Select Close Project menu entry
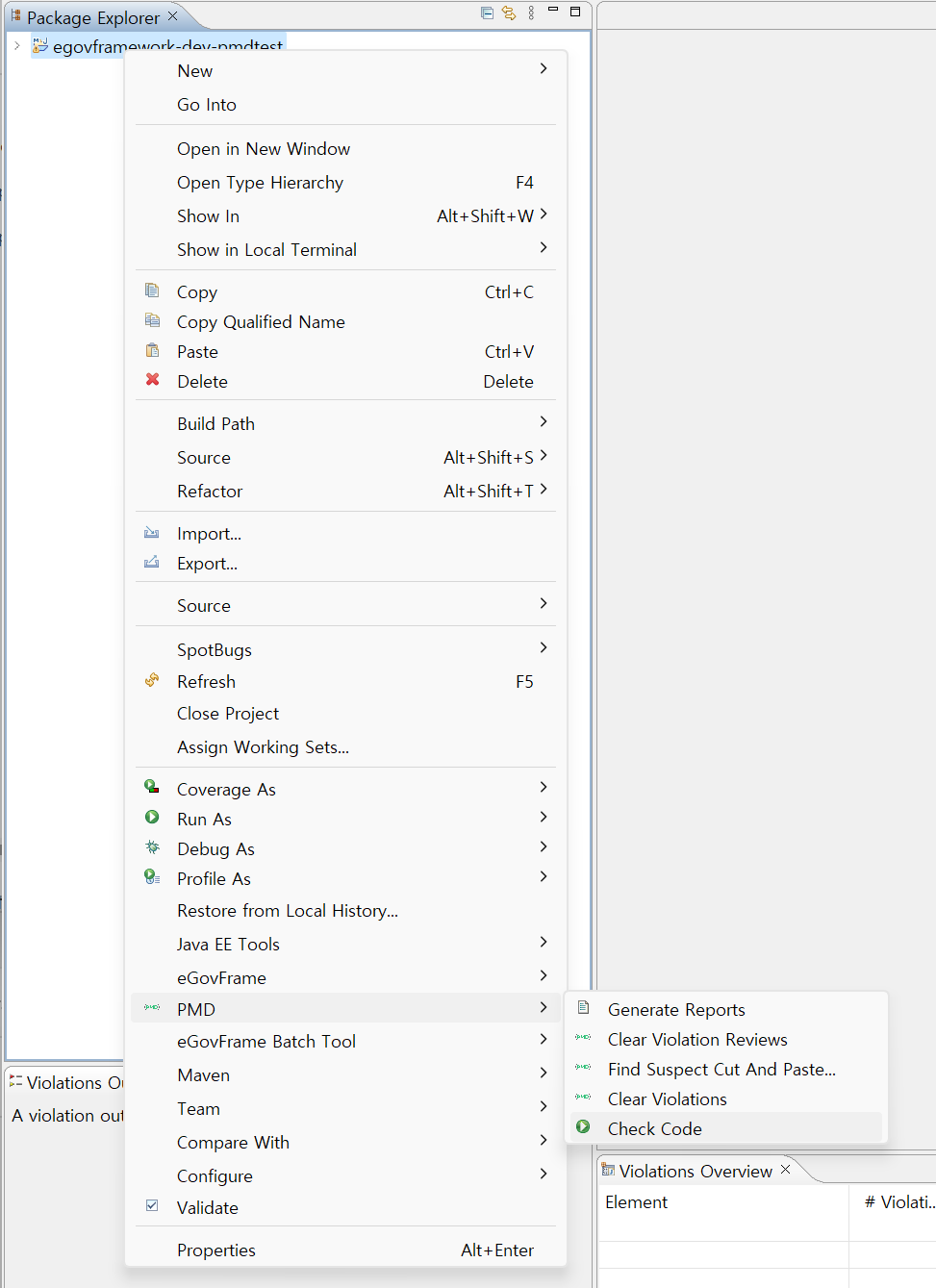The width and height of the screenshot is (936, 1288). (x=228, y=714)
